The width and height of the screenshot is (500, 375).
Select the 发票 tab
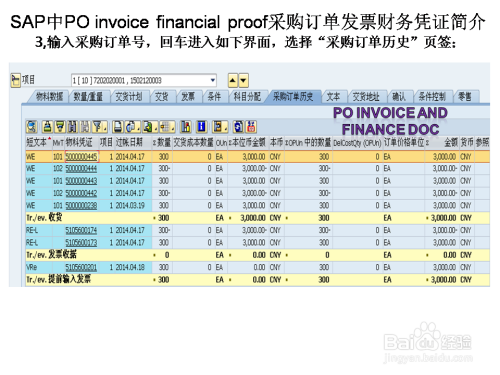click(x=188, y=97)
